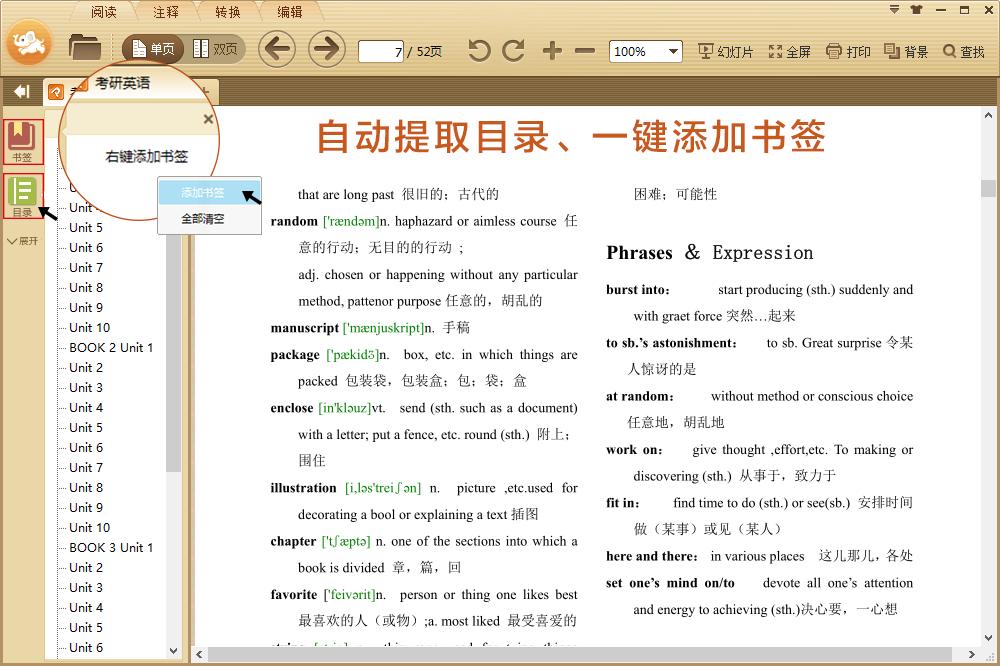Collapse the sidebar with arrow icon

(22, 92)
